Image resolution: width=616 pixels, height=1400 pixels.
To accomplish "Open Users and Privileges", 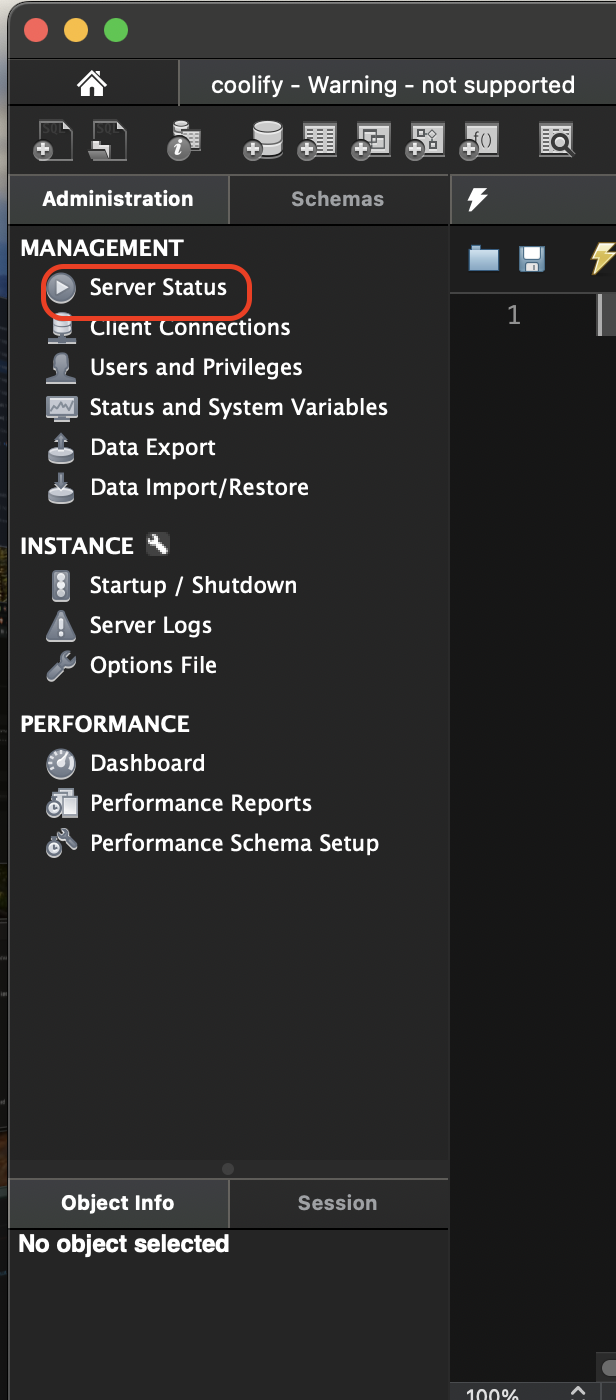I will [x=196, y=367].
